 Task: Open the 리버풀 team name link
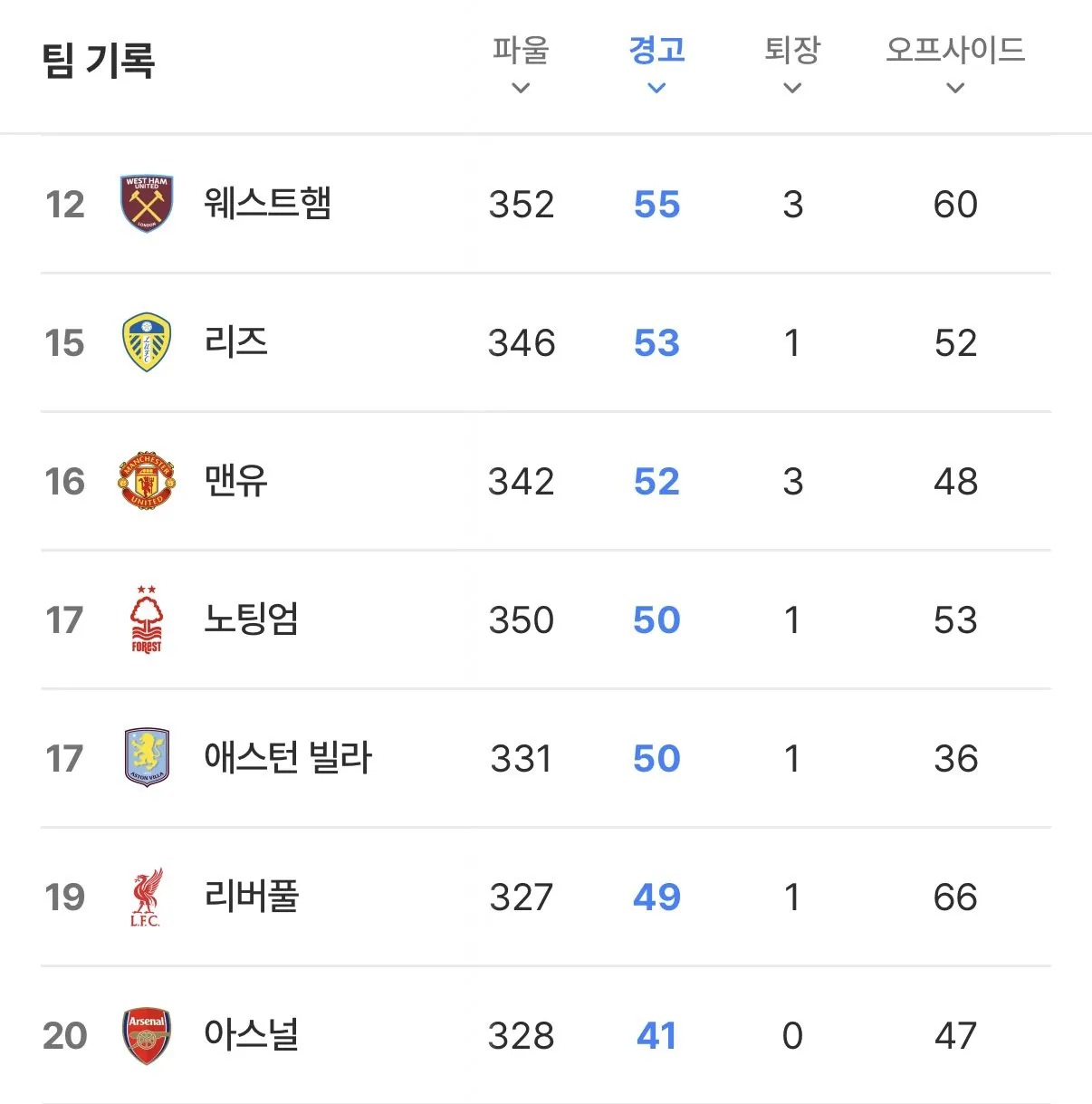coord(252,897)
